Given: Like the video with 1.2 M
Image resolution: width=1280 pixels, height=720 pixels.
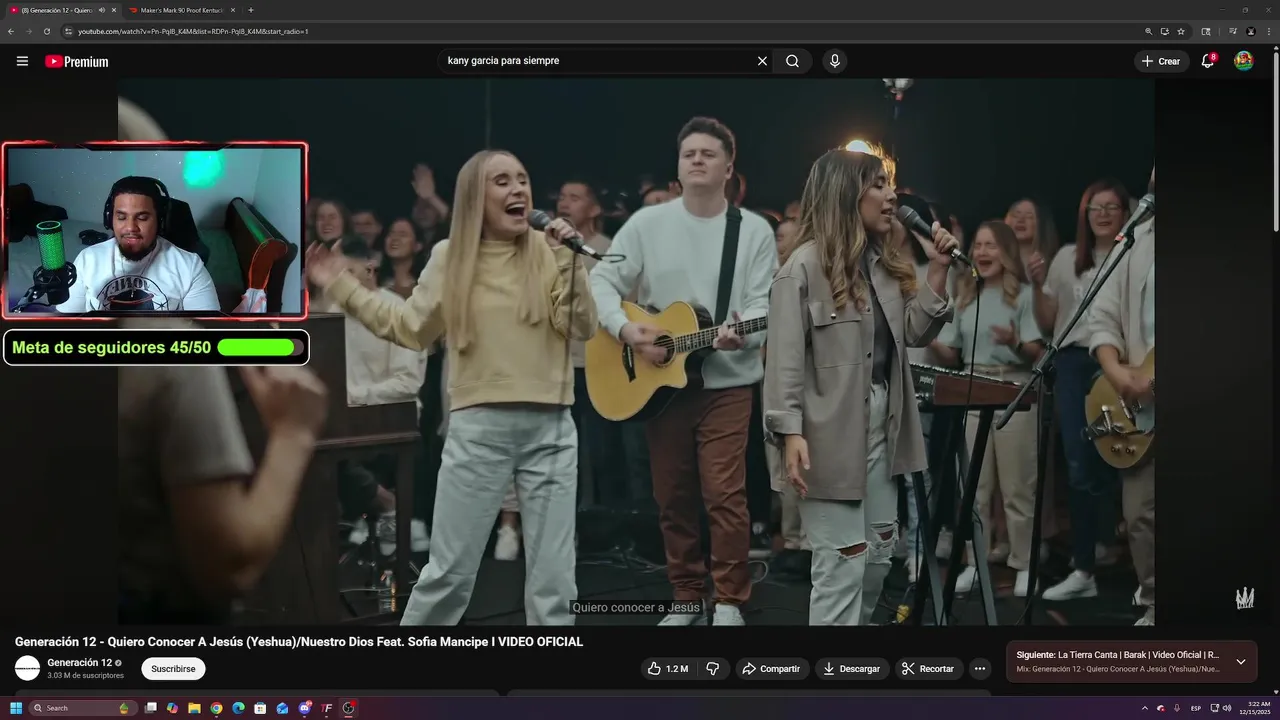Looking at the screenshot, I should tap(667, 668).
